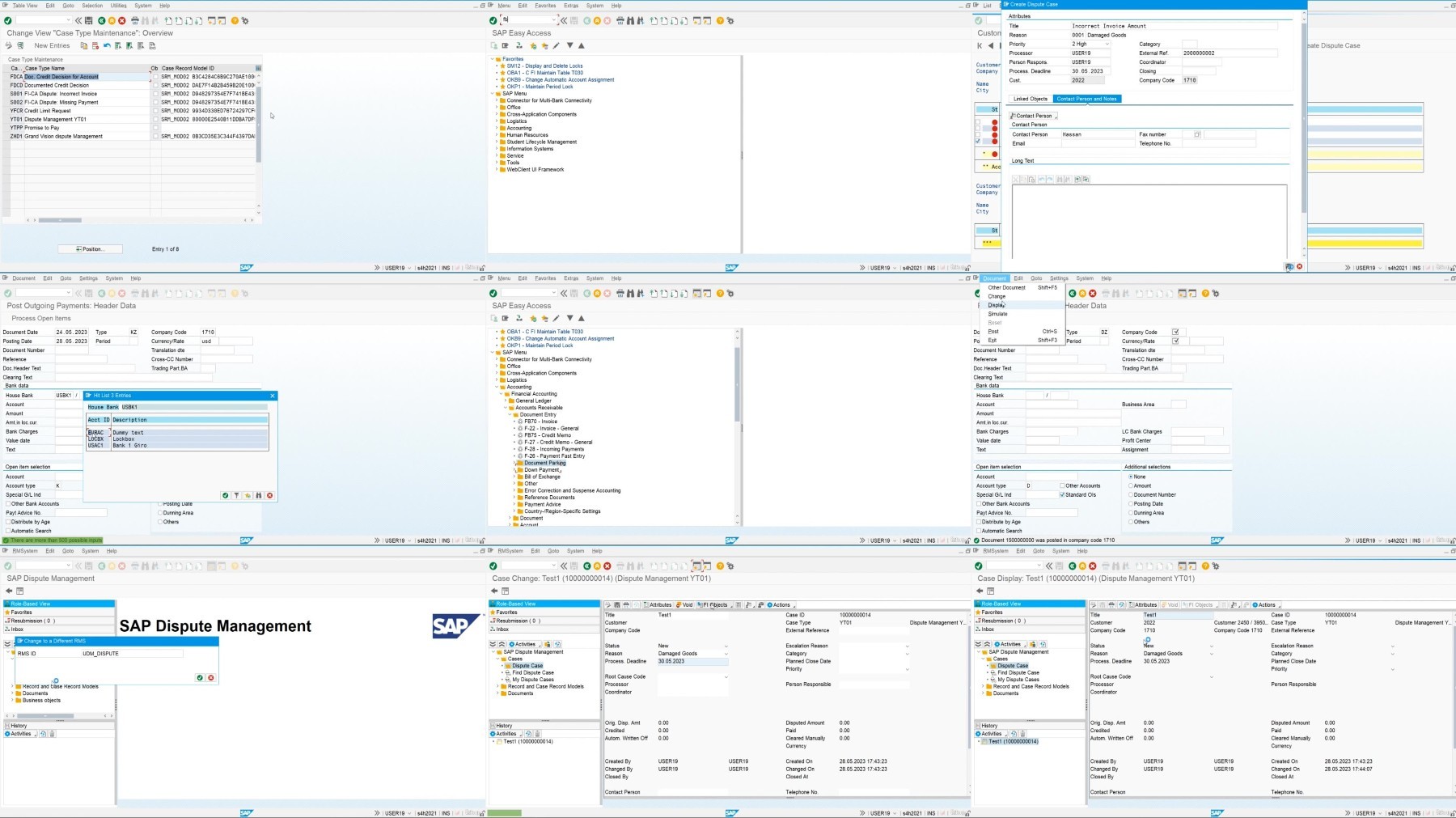This screenshot has height=818, width=1456.
Task: Open Reason dropdown in Case Change window
Action: [x=726, y=653]
